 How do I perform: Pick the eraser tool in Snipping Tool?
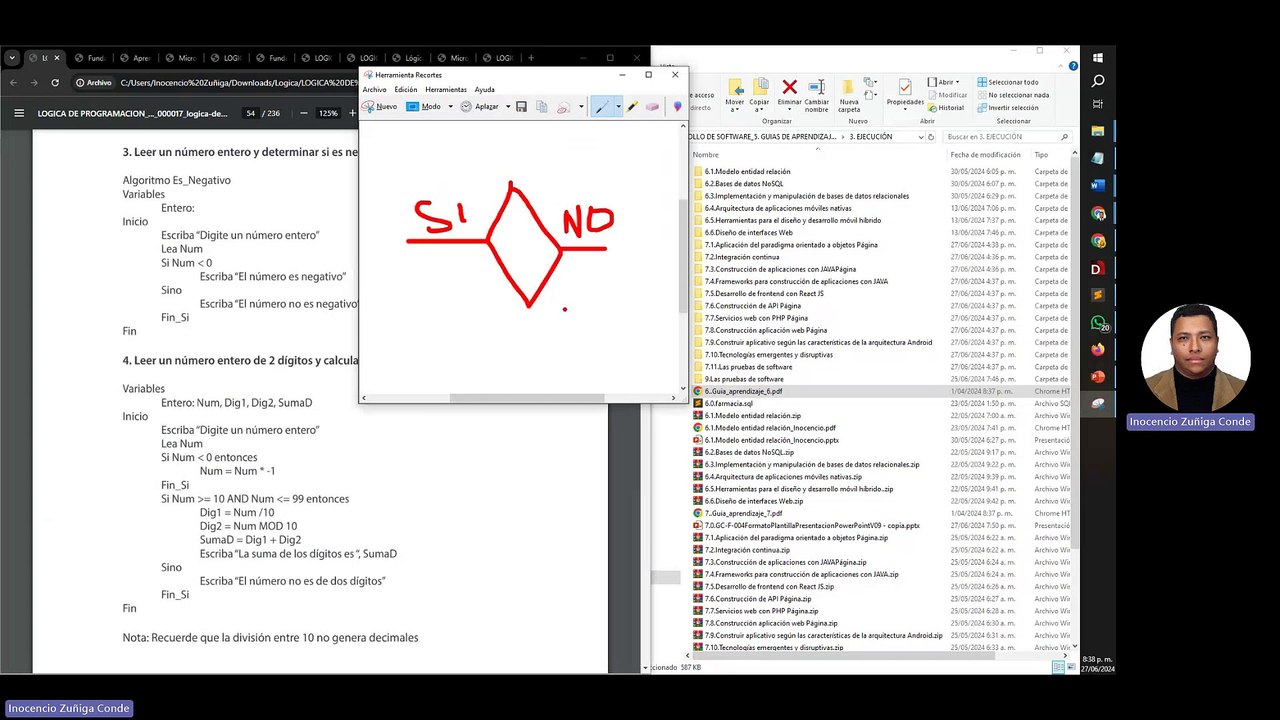652,106
